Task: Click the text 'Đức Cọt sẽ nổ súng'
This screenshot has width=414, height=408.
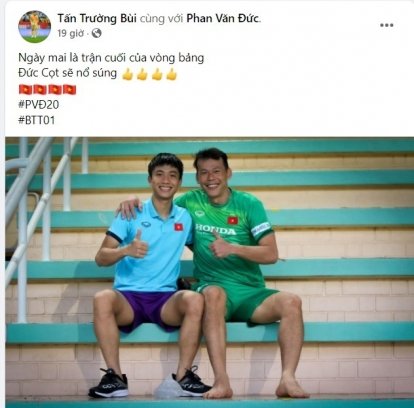Action: (67, 73)
